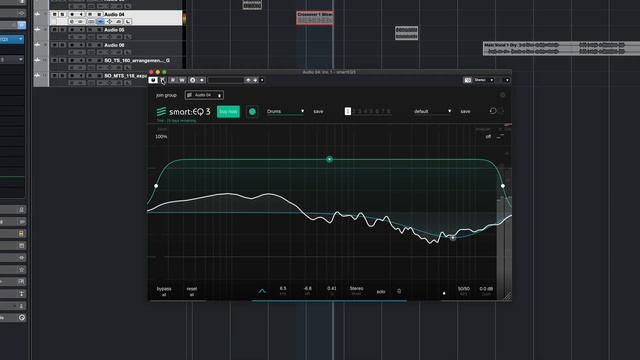Select the left white band-edge node
The height and width of the screenshot is (360, 640).
156,186
